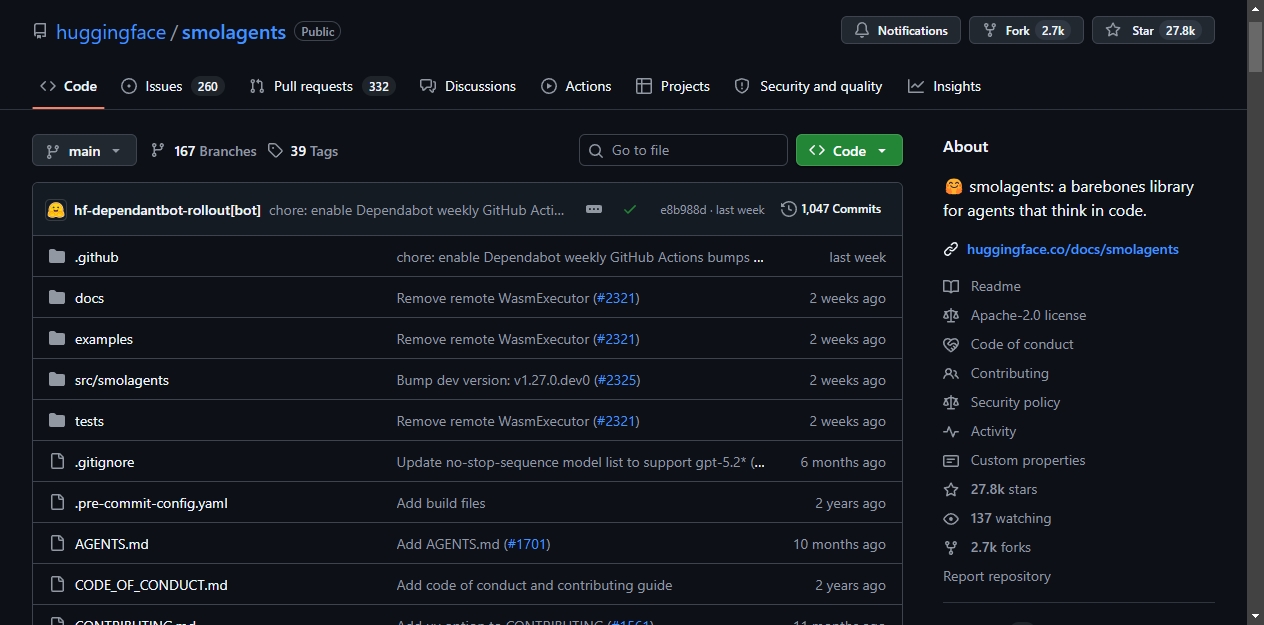This screenshot has width=1264, height=625.
Task: Open the .gitignore file
Action: coord(104,462)
